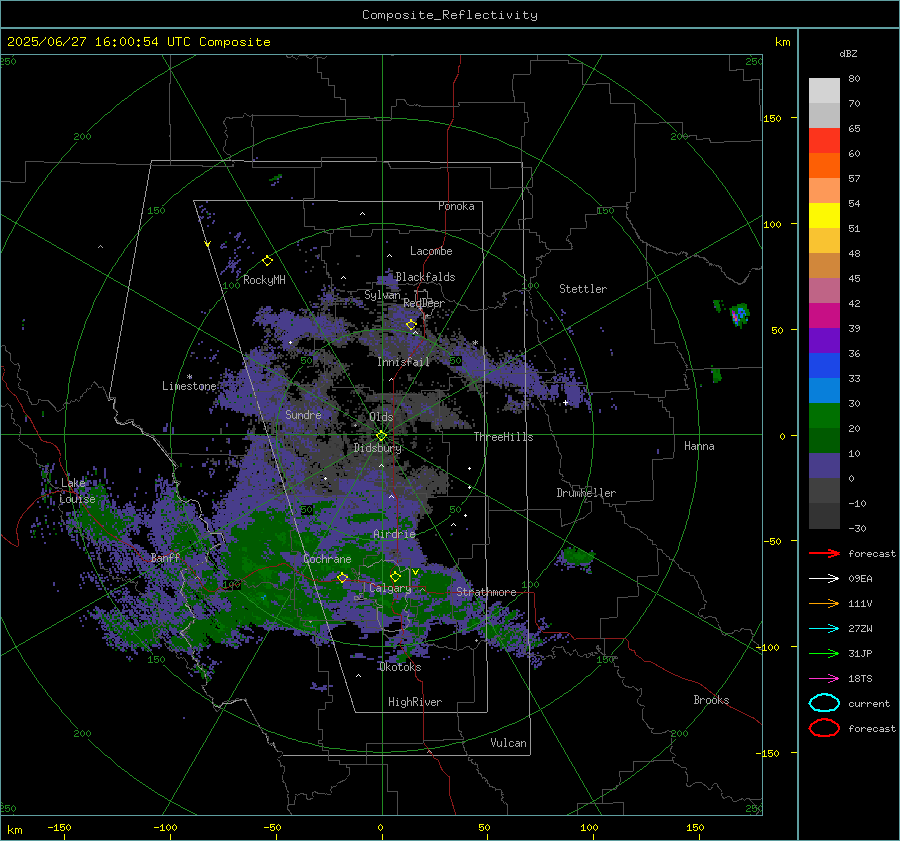
Task: Click the Calgary city label
Action: coord(390,588)
